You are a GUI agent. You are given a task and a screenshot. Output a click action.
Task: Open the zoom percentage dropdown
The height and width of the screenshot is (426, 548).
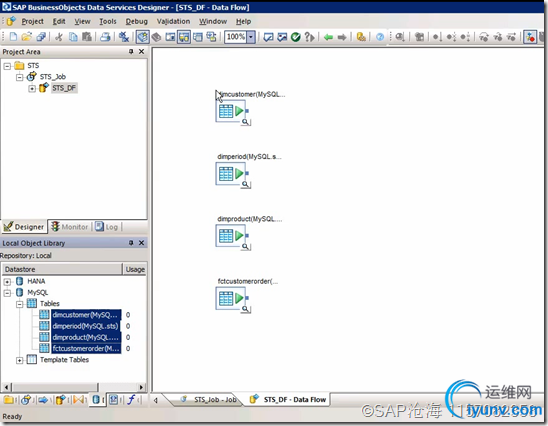pos(251,37)
